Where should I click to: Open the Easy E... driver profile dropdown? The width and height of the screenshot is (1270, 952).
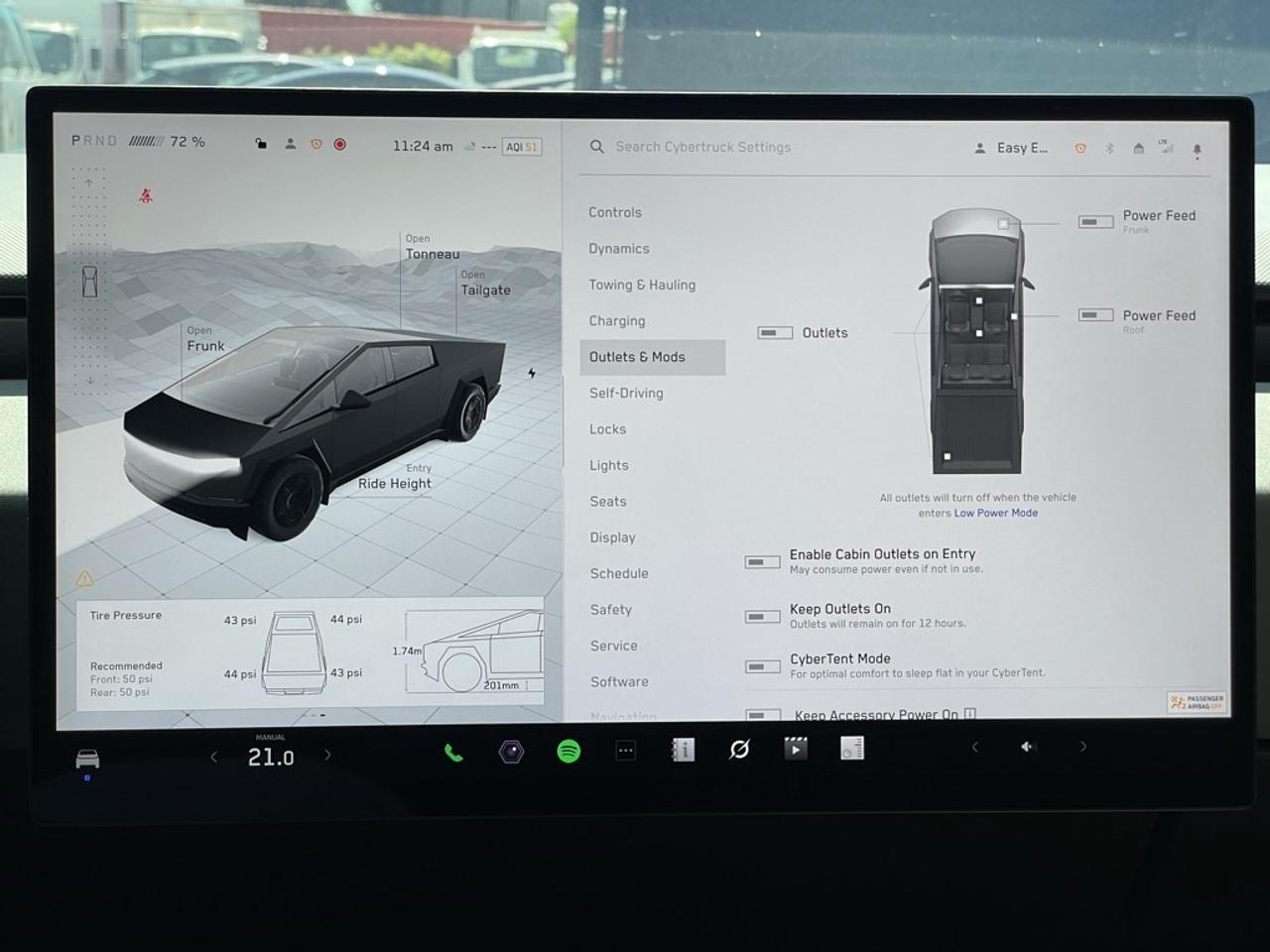click(1010, 148)
